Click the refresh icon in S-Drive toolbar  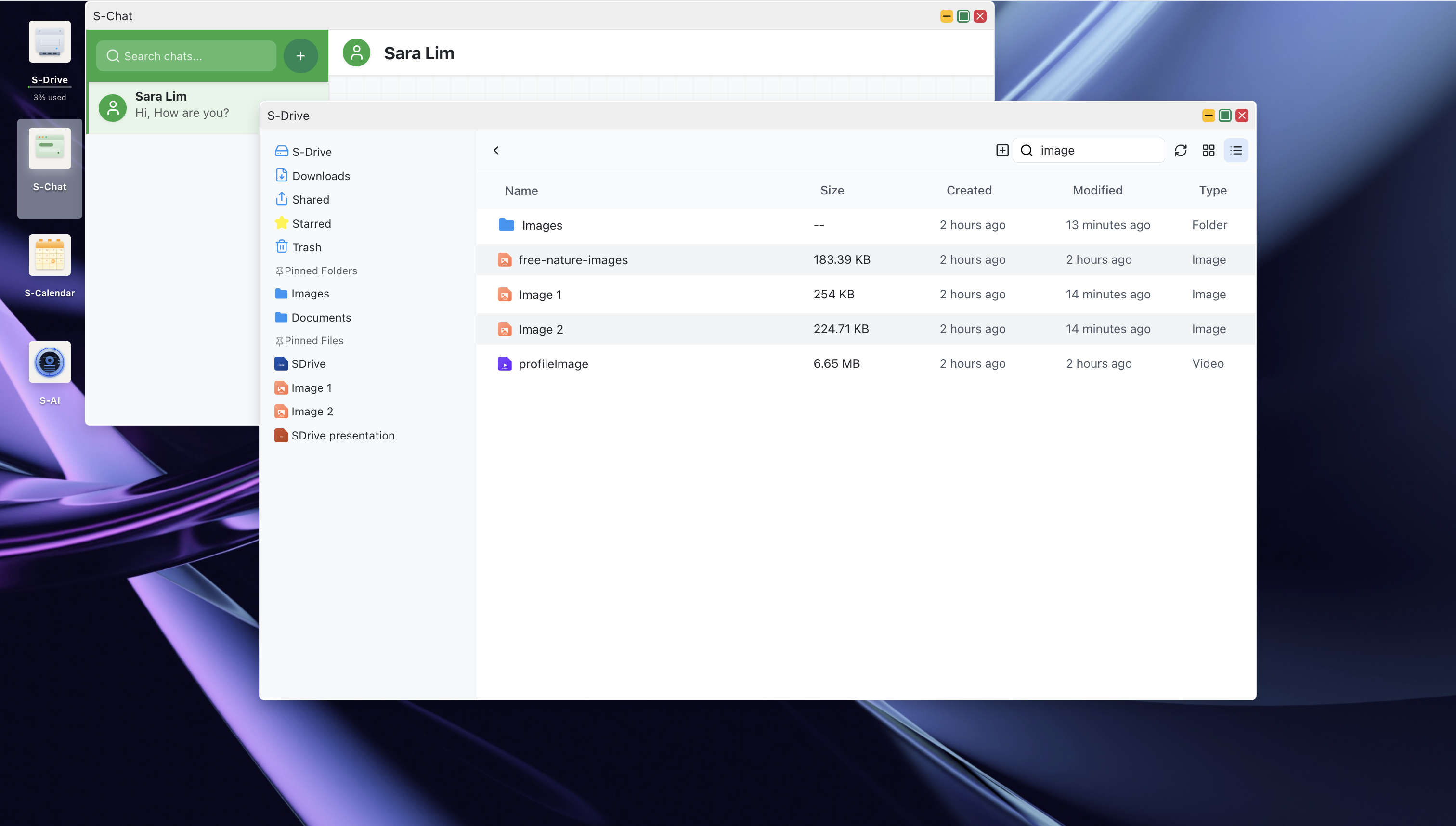pyautogui.click(x=1180, y=150)
